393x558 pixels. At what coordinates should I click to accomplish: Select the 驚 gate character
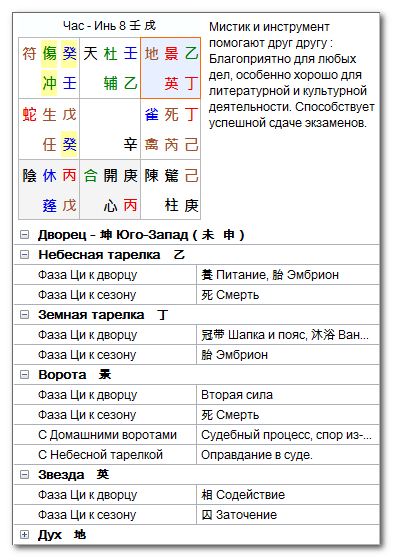[x=171, y=175]
